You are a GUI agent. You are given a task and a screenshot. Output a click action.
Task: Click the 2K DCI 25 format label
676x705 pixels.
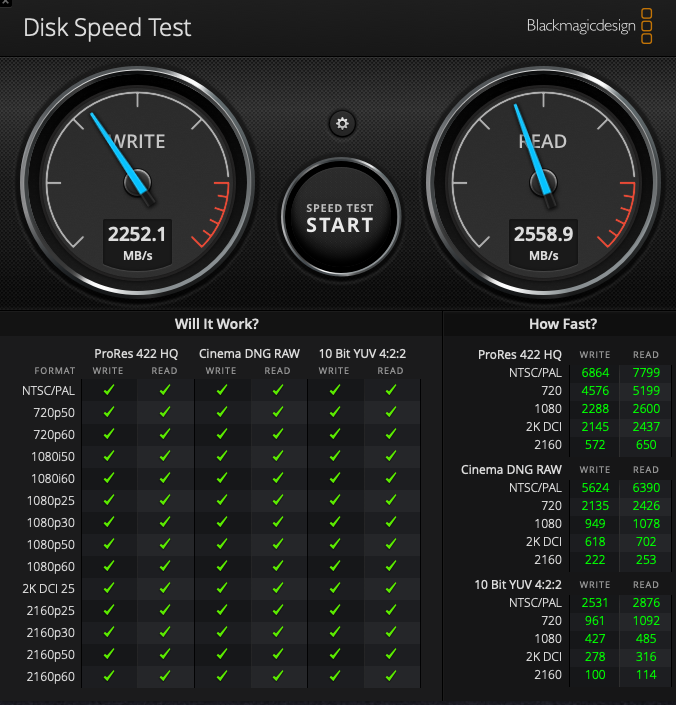[x=49, y=589]
